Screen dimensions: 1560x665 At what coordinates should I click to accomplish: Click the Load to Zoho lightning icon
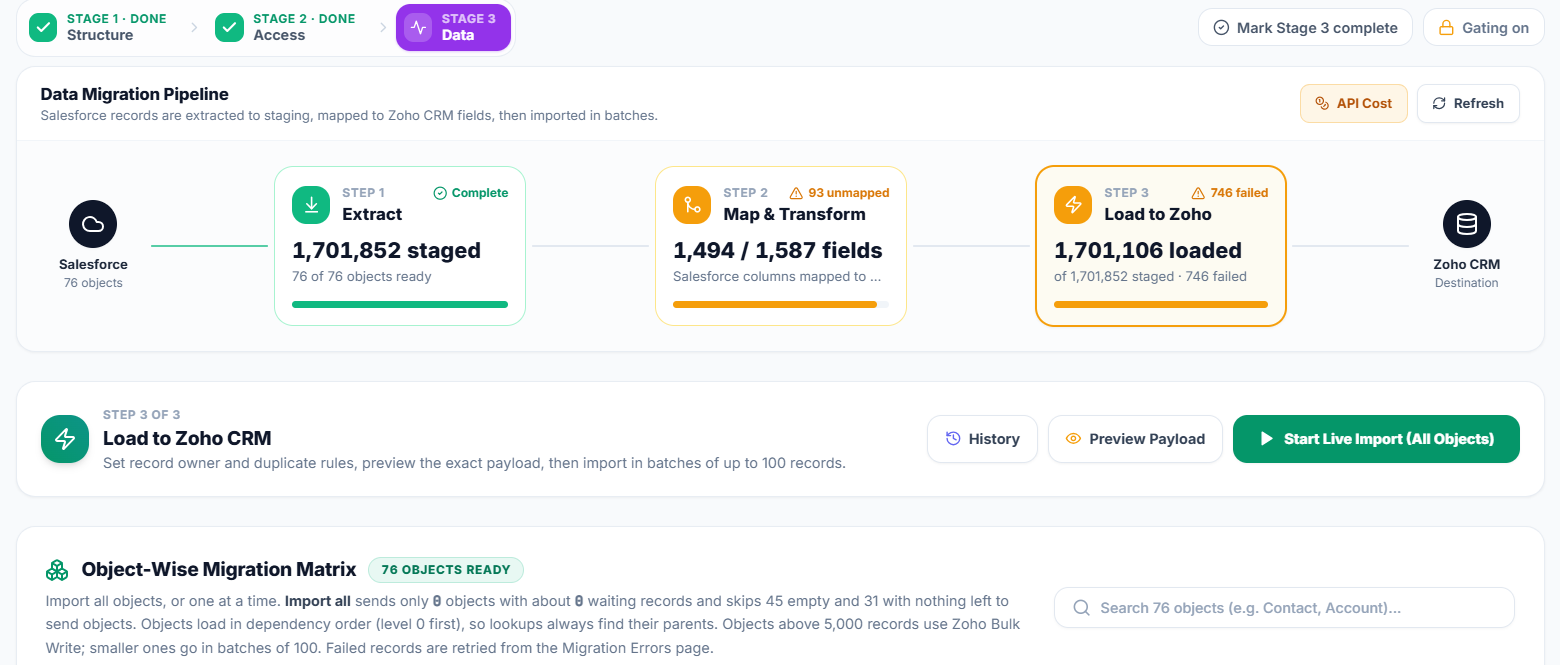point(1073,205)
